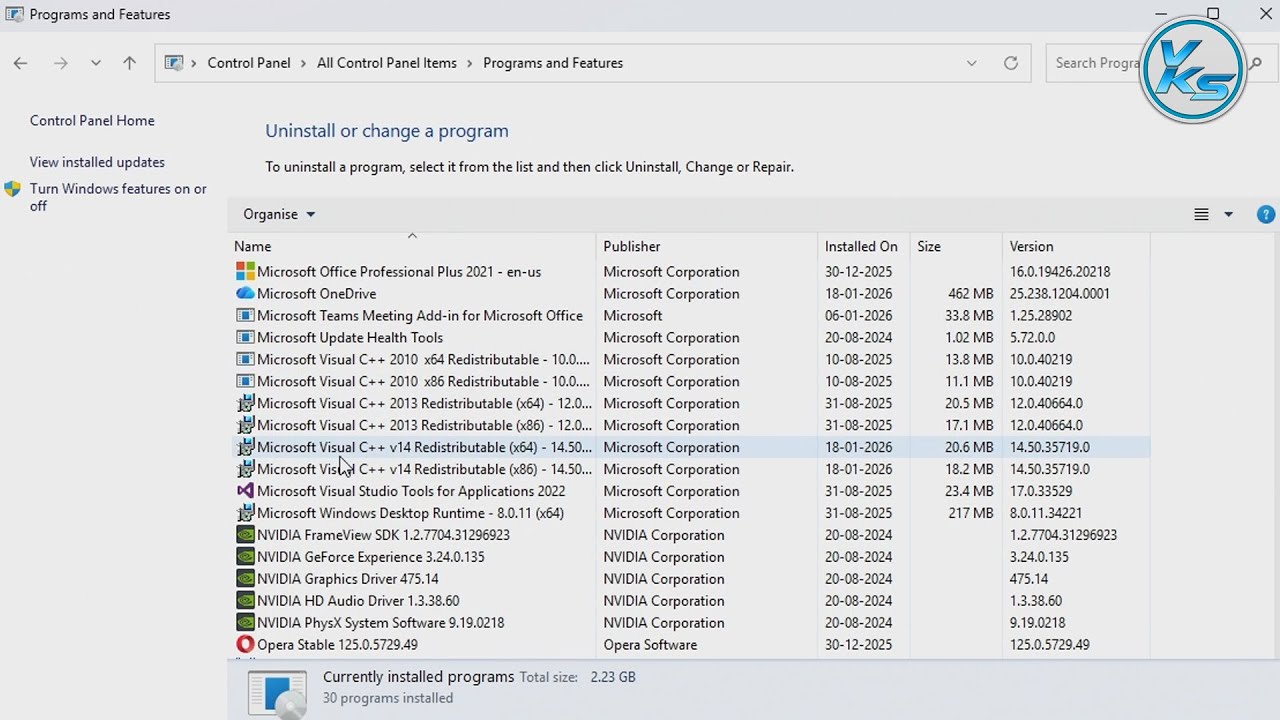Click the Visual C++ 2010 x64 icon
Image resolution: width=1280 pixels, height=720 pixels.
[245, 360]
